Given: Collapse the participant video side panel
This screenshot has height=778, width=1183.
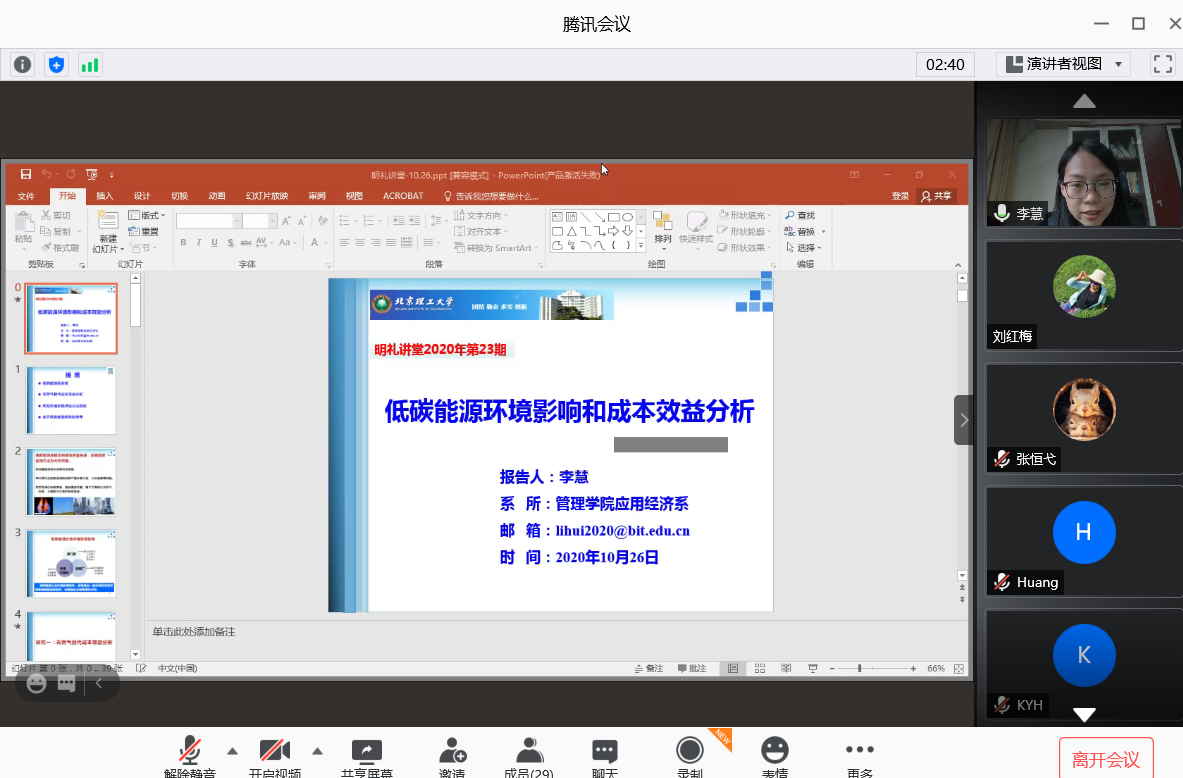Looking at the screenshot, I should [963, 420].
